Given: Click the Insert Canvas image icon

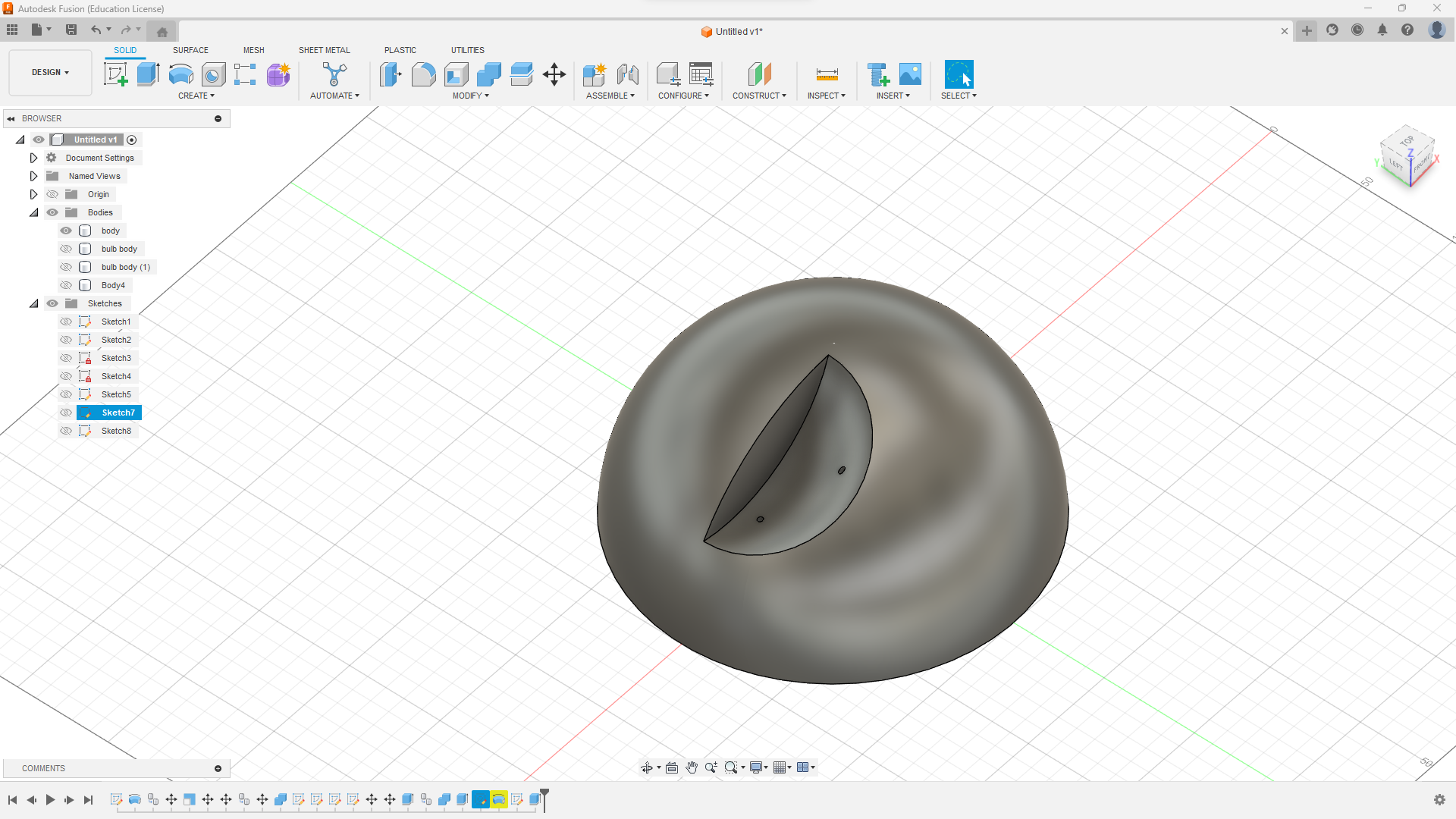Looking at the screenshot, I should point(910,74).
